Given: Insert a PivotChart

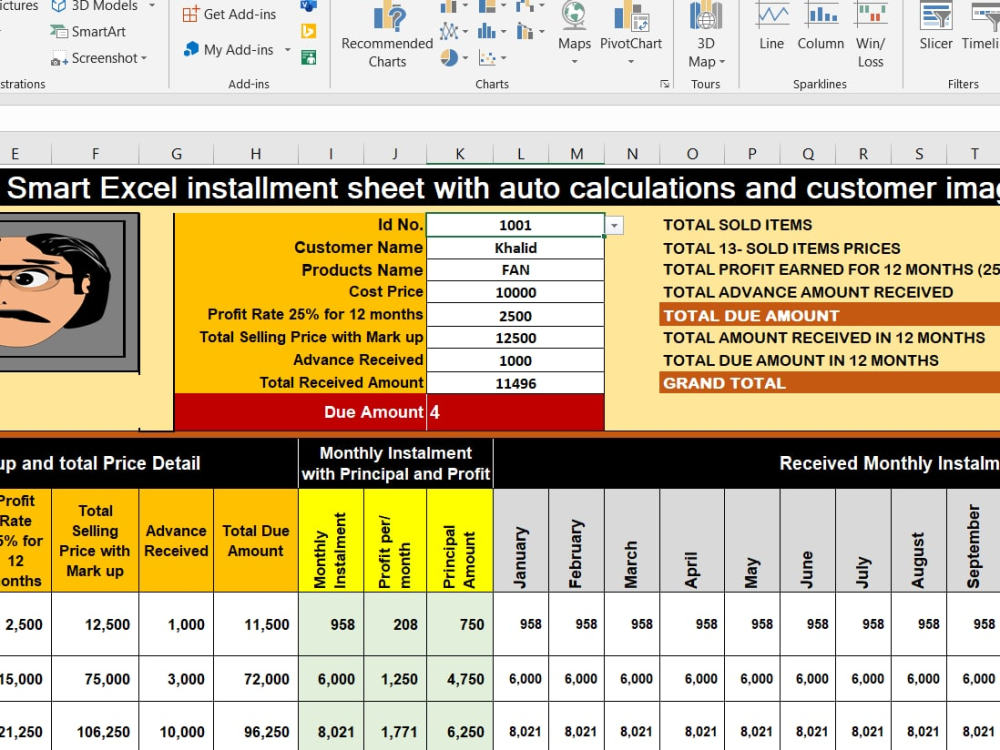Looking at the screenshot, I should click(631, 35).
